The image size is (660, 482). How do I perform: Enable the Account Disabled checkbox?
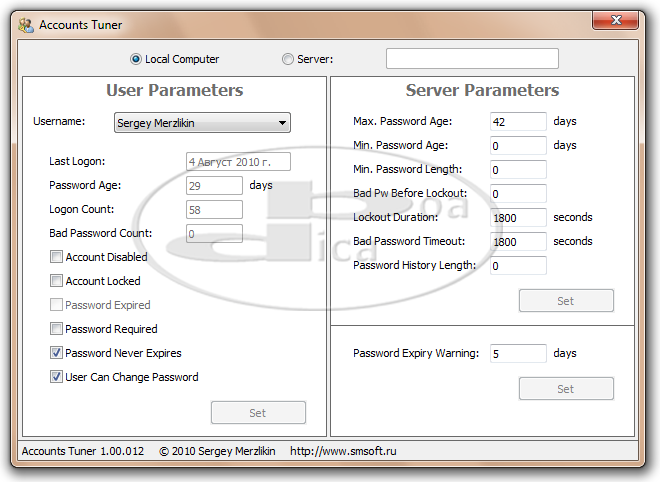tap(56, 257)
